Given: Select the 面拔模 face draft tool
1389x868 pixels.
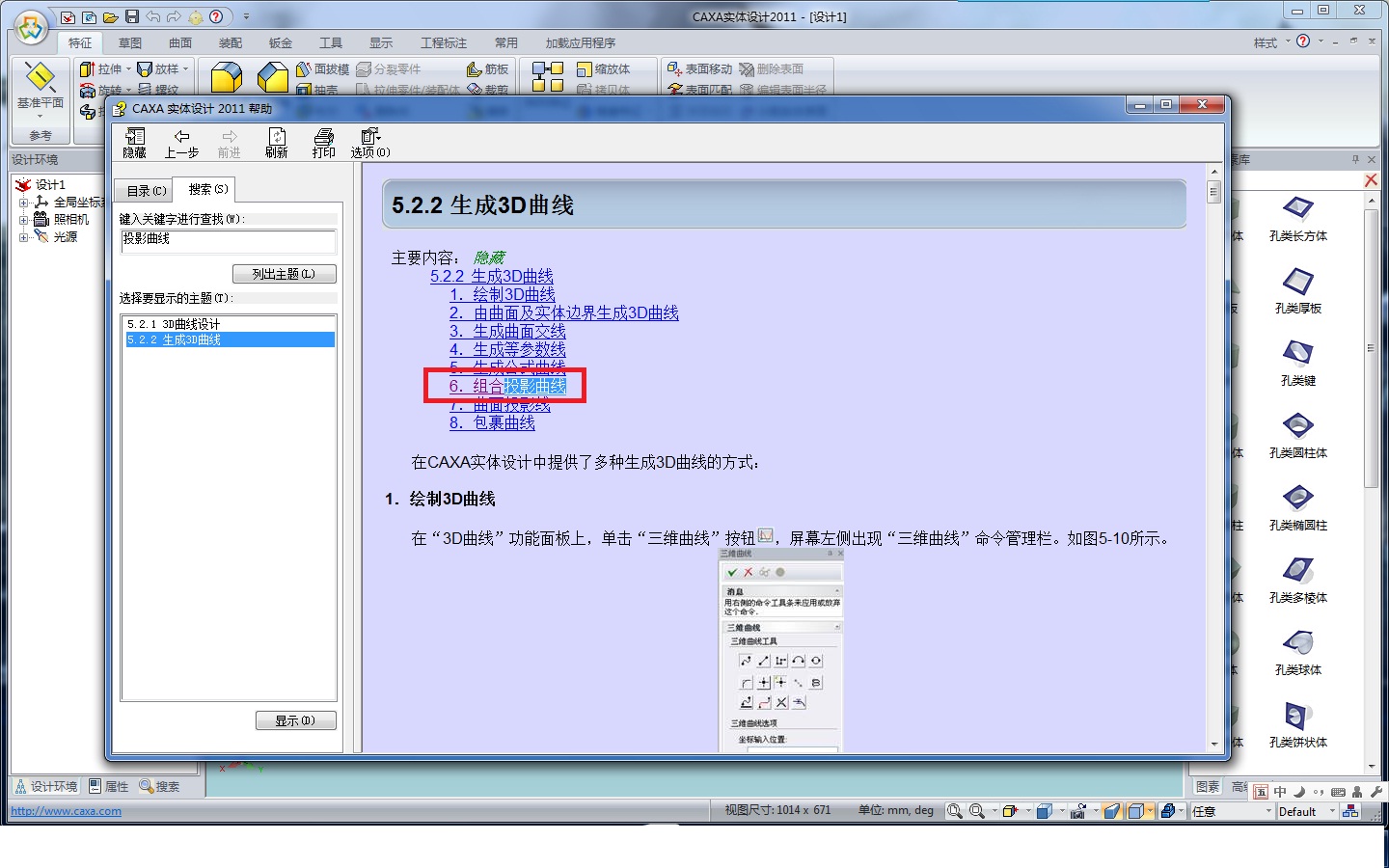Looking at the screenshot, I should point(322,69).
